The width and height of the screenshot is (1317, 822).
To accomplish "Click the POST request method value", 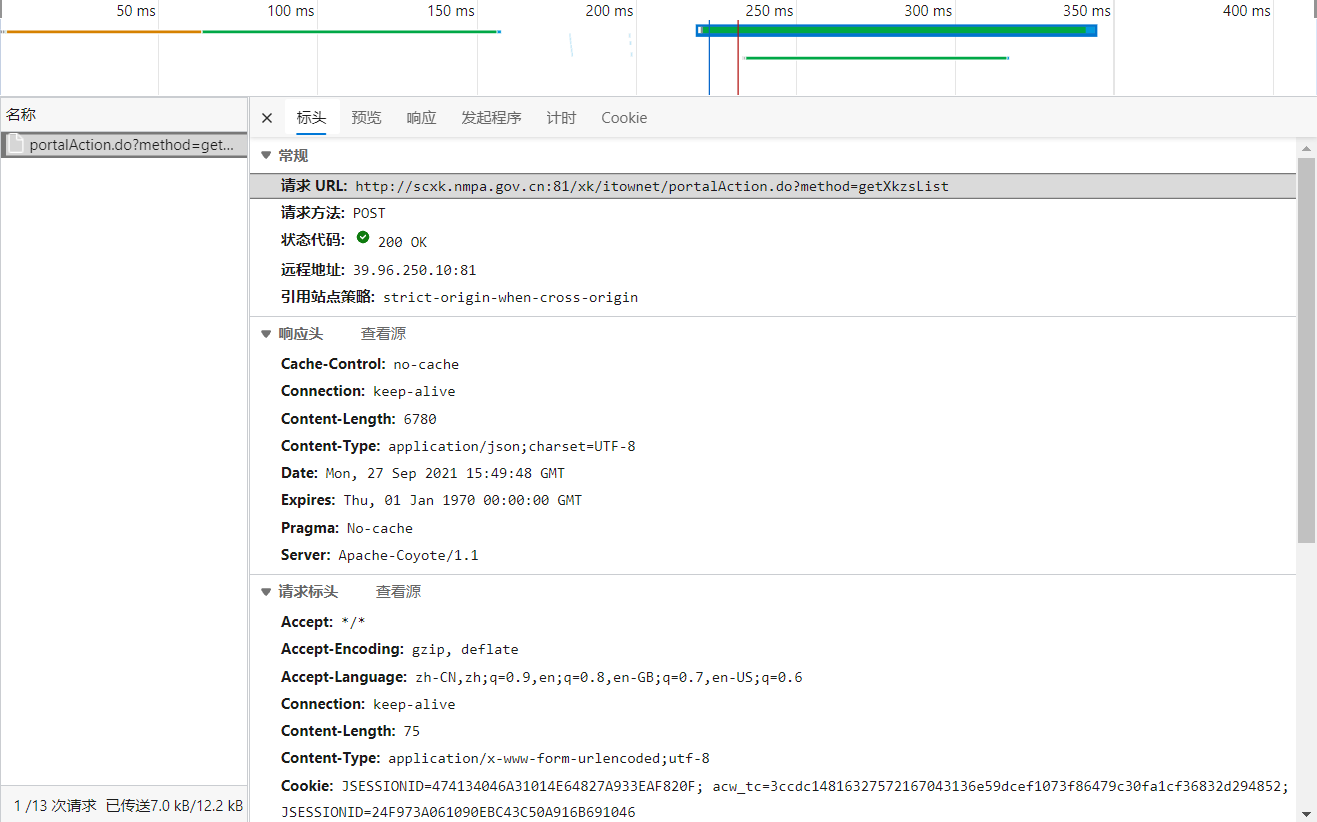I will tap(369, 213).
